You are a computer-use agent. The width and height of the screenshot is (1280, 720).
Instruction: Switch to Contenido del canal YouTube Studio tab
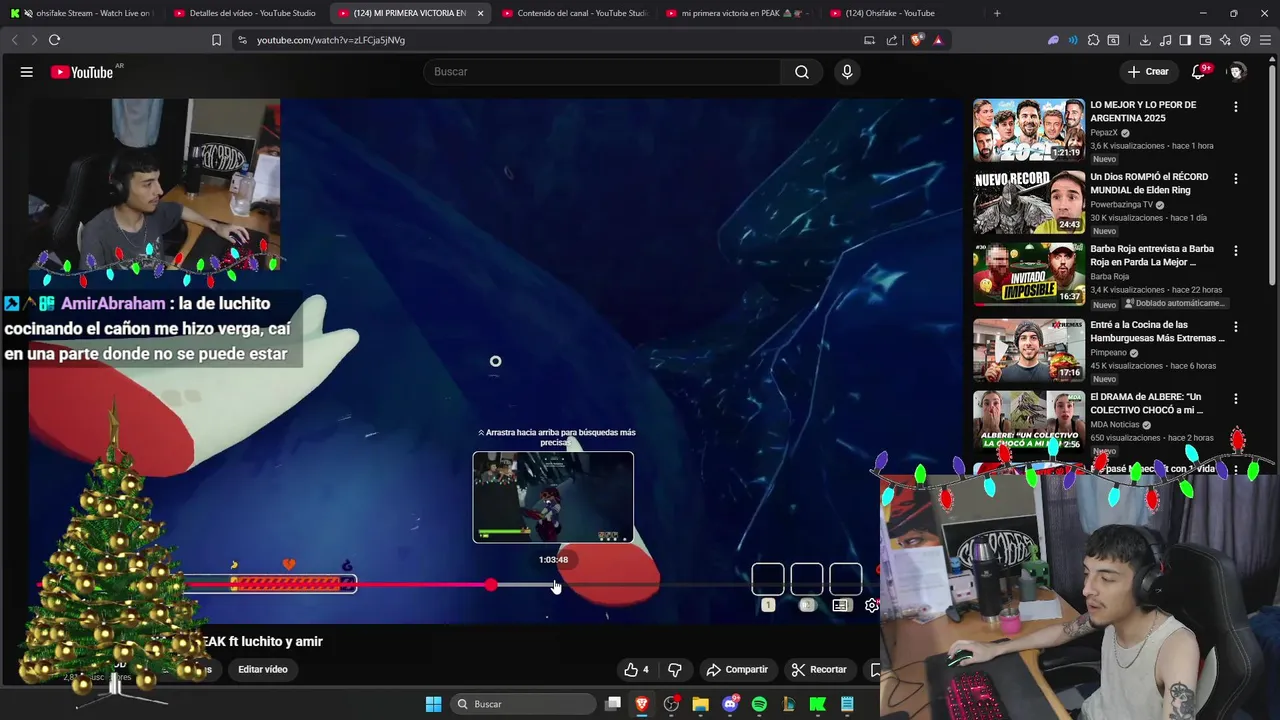point(575,13)
